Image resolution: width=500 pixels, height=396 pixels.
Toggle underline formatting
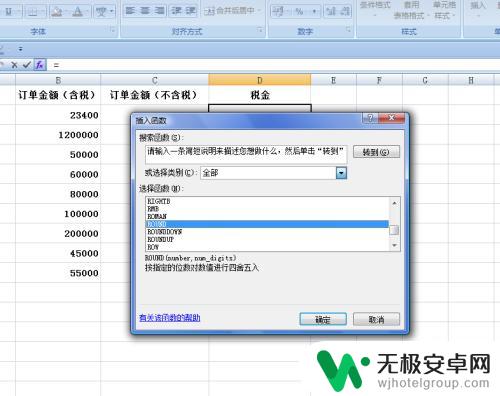tap(8, 12)
